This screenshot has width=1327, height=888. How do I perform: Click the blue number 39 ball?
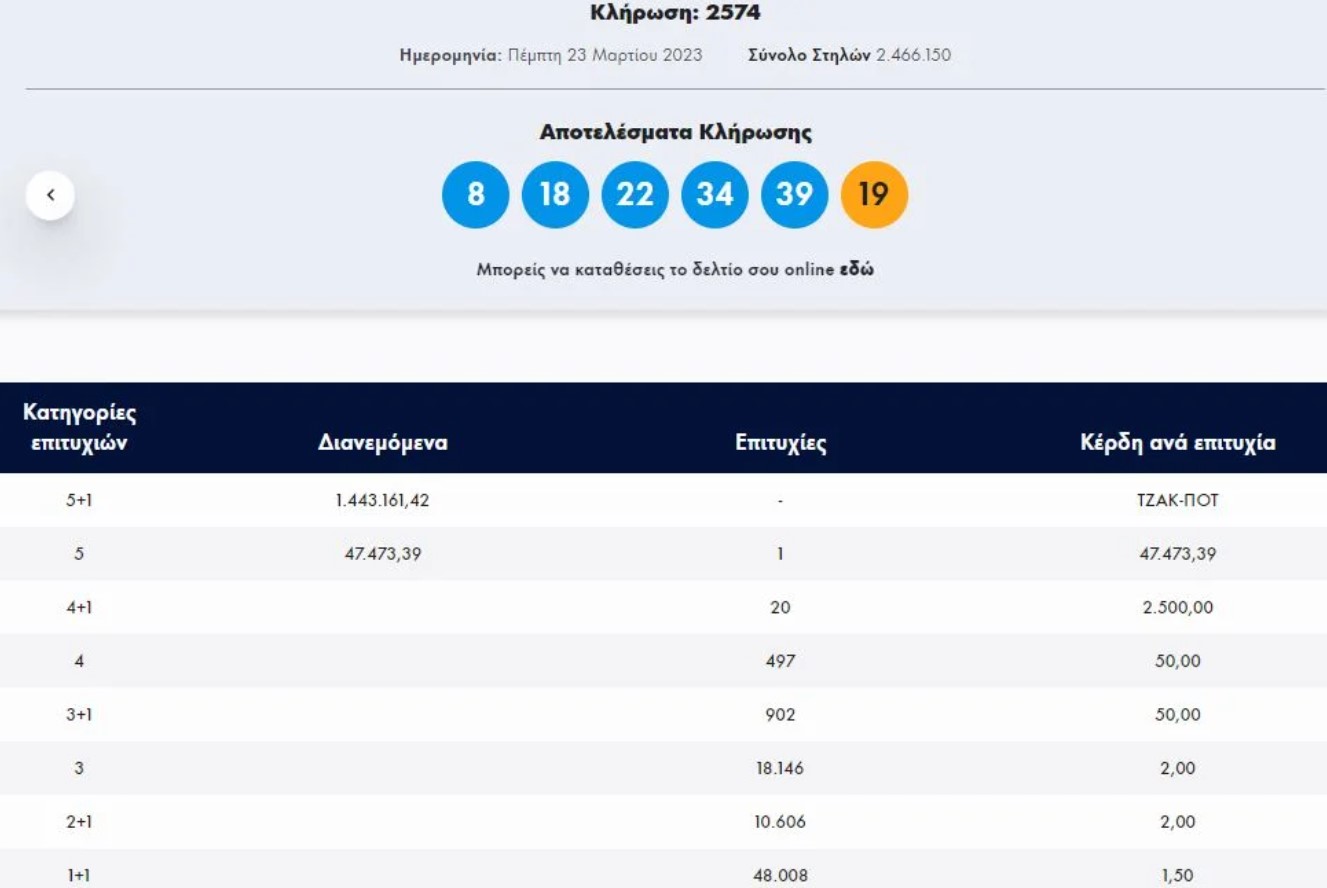coord(795,194)
